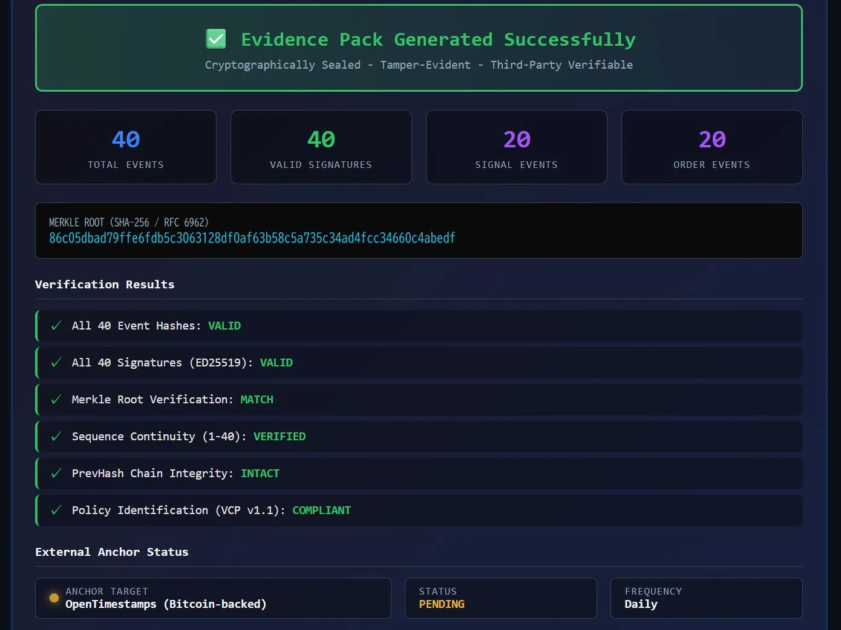Click checkmark beside Merkle Root Verification
Viewport: 841px width, 630px height.
click(56, 400)
